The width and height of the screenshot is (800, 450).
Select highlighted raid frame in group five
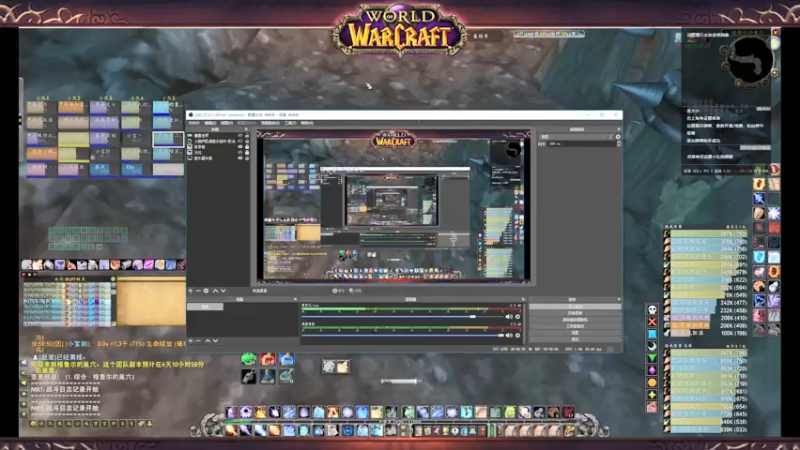pyautogui.click(x=168, y=139)
